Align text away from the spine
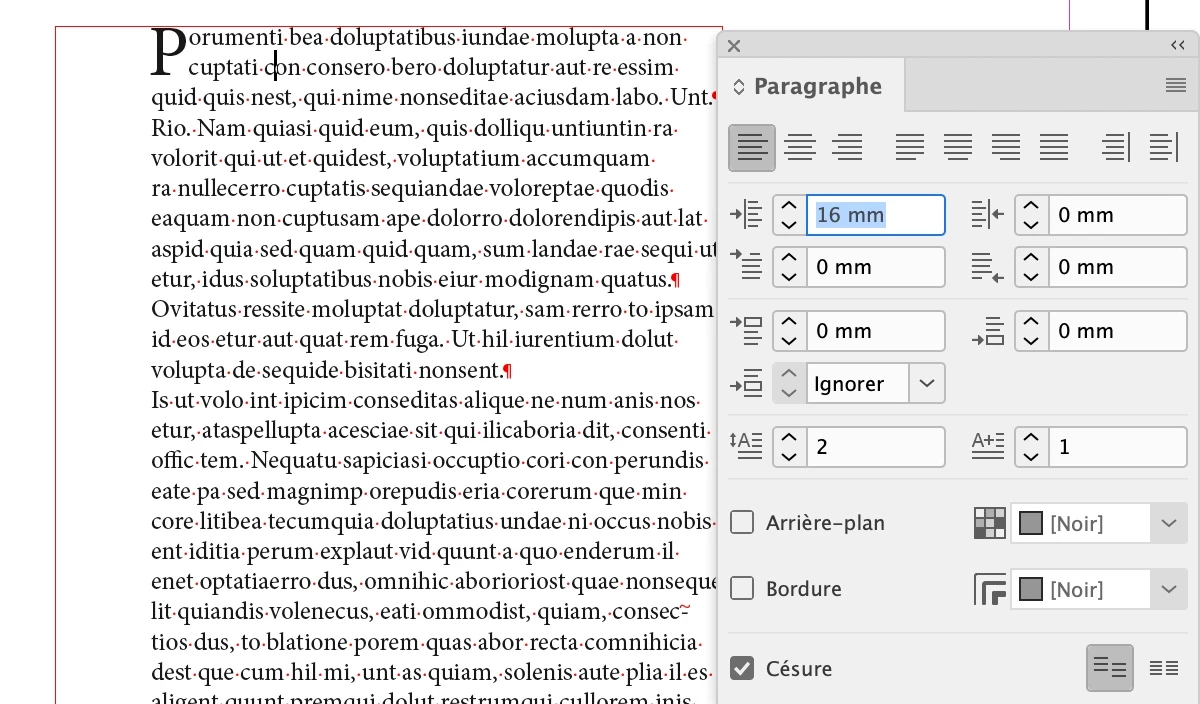 (1163, 148)
